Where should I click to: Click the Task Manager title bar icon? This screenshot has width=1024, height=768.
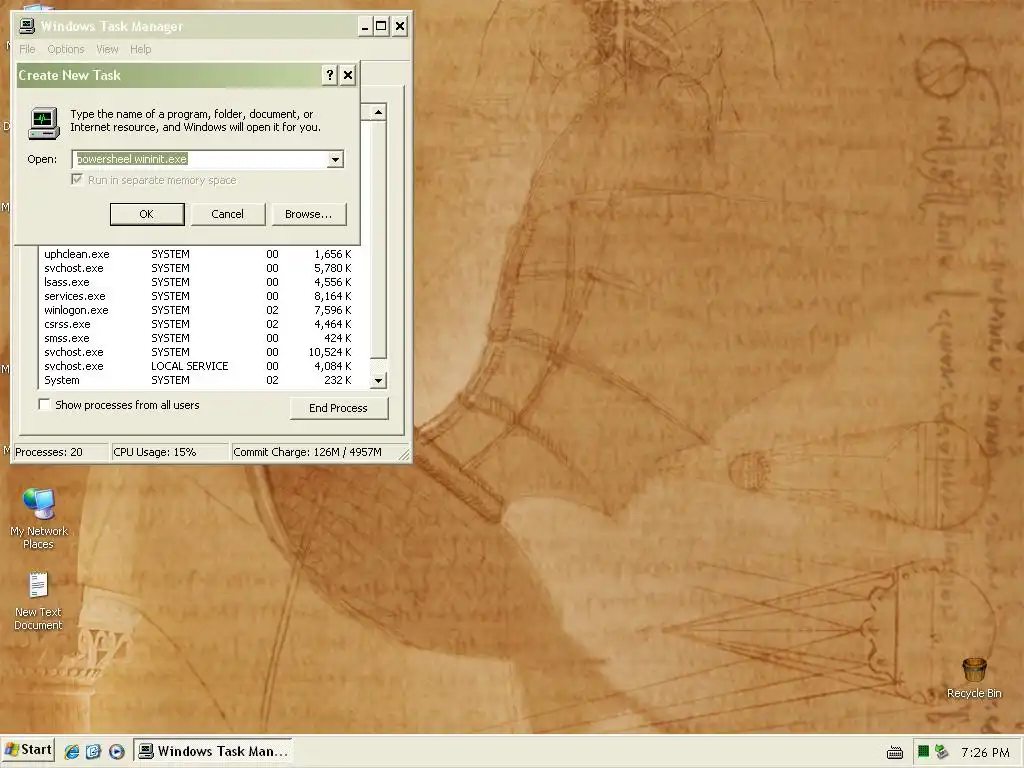pyautogui.click(x=27, y=26)
